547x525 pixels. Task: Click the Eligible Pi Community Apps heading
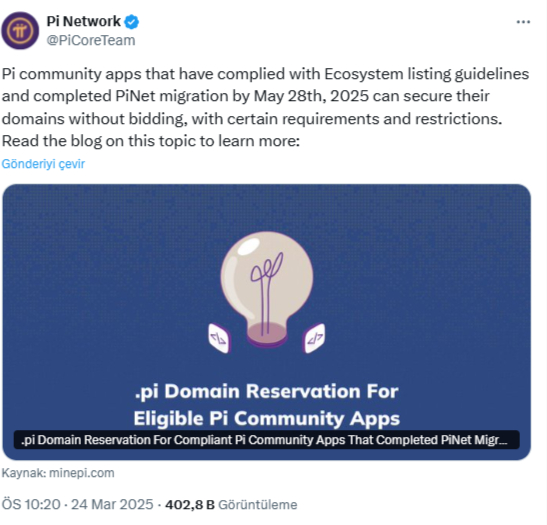coord(267,418)
